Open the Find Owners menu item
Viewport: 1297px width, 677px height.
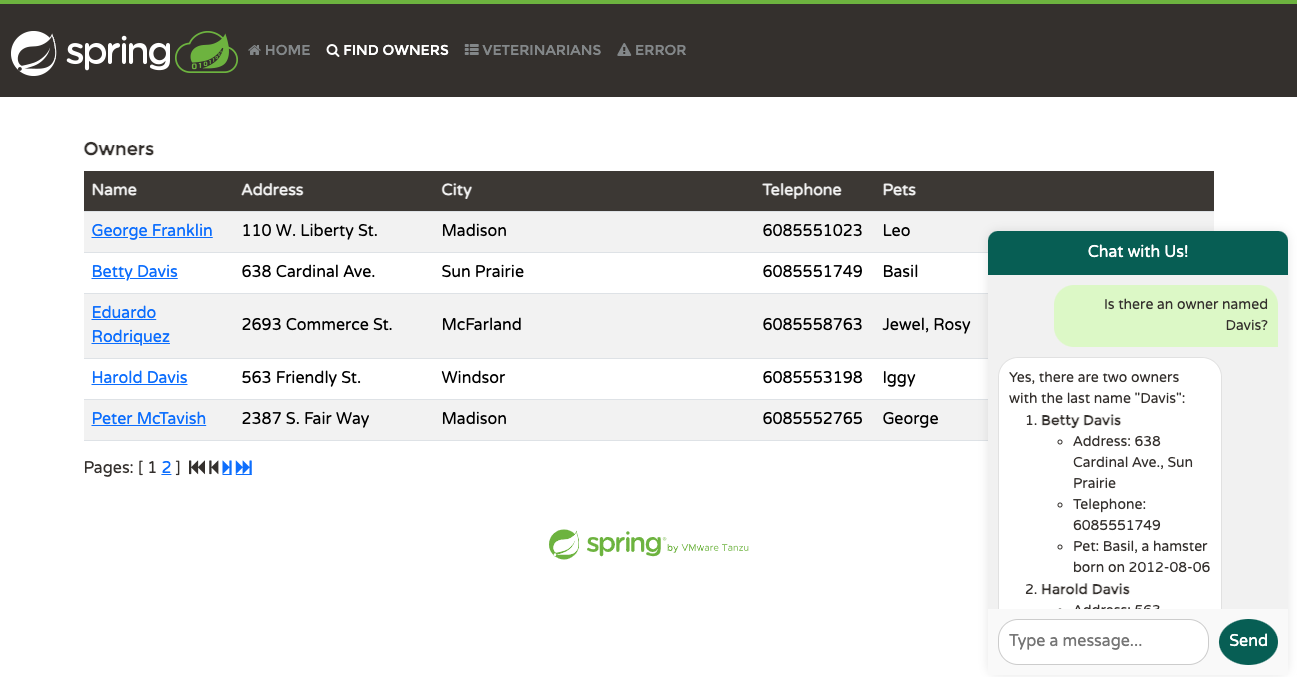pos(387,50)
